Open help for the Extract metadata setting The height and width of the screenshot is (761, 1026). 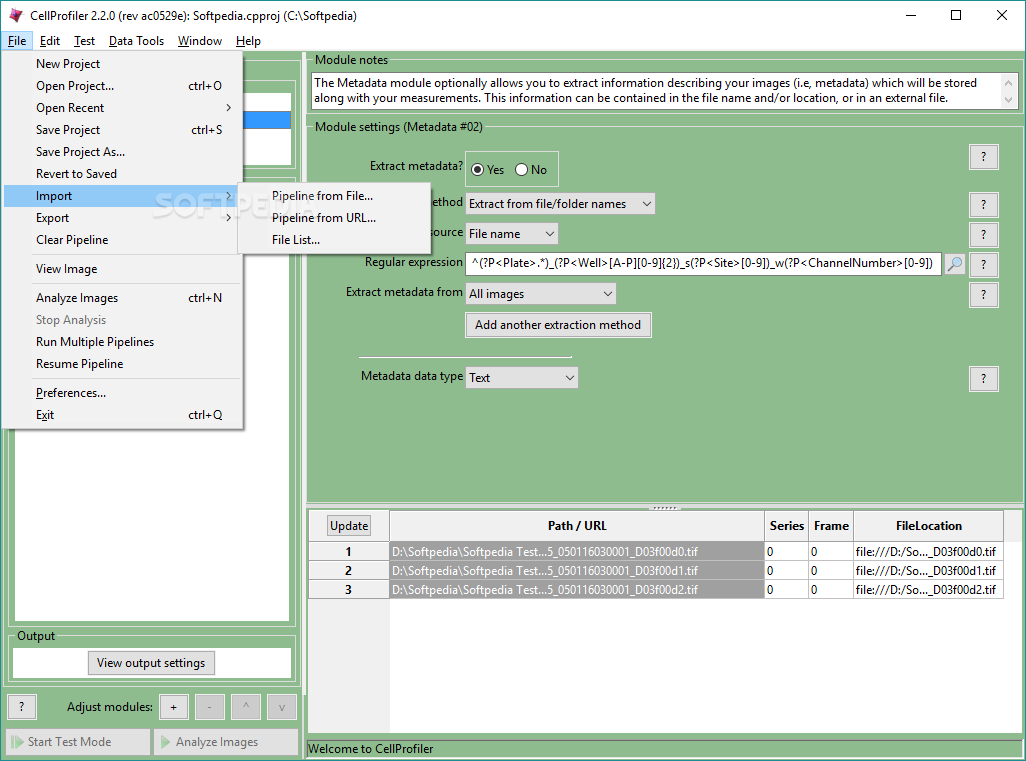983,157
